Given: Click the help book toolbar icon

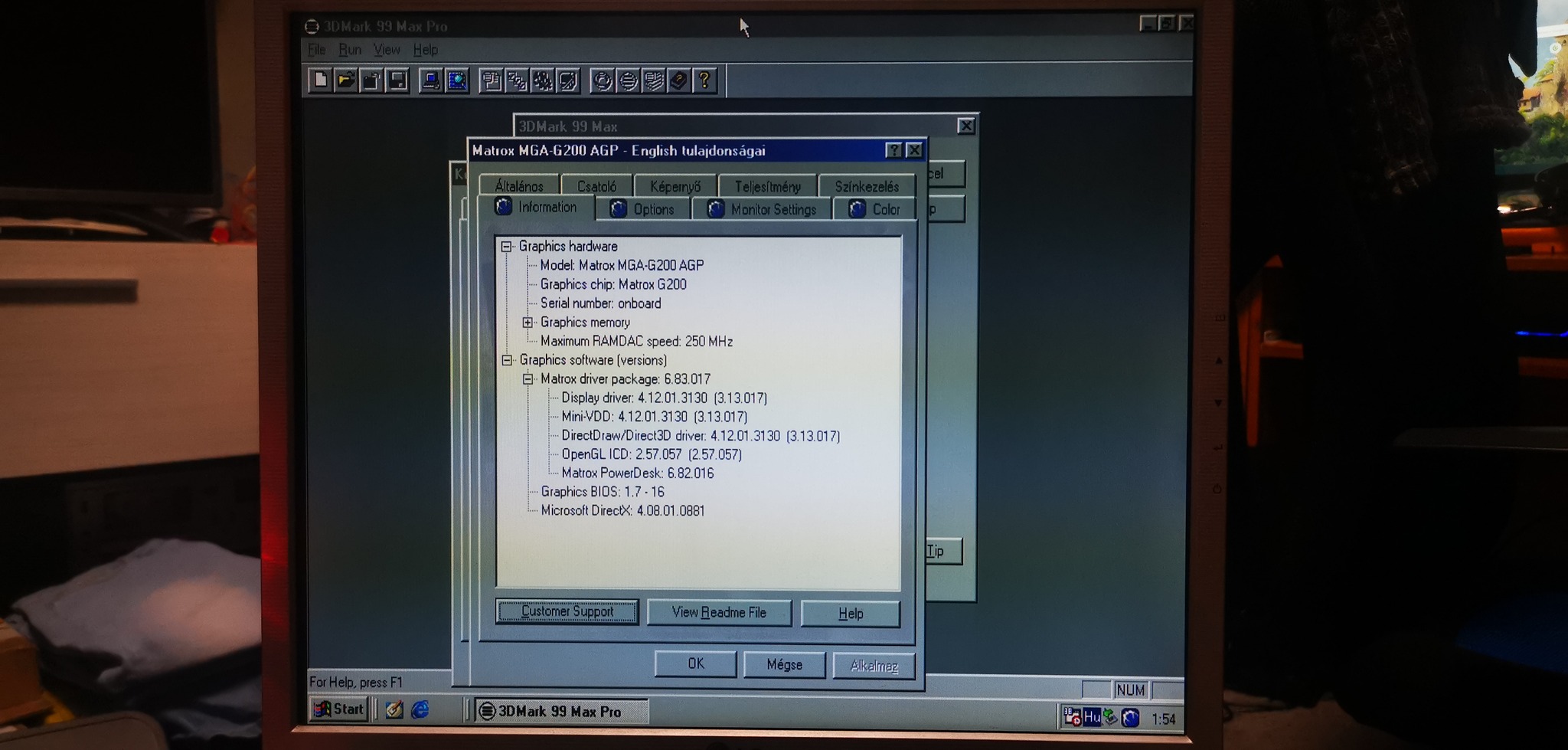Looking at the screenshot, I should pyautogui.click(x=678, y=80).
